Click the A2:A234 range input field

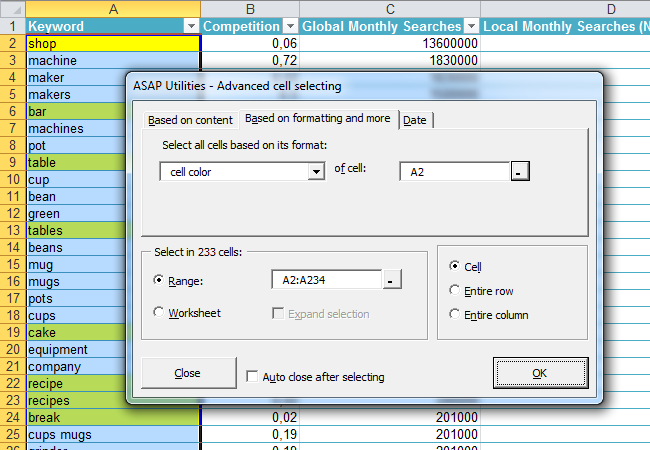pos(326,280)
